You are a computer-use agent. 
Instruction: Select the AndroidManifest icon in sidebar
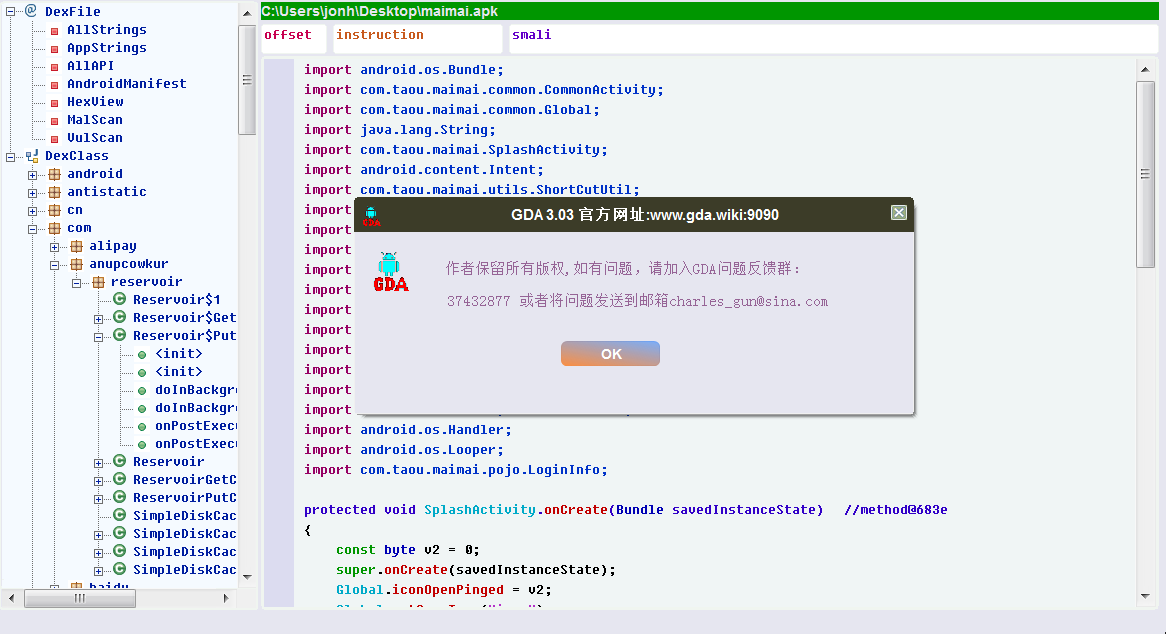tap(54, 83)
